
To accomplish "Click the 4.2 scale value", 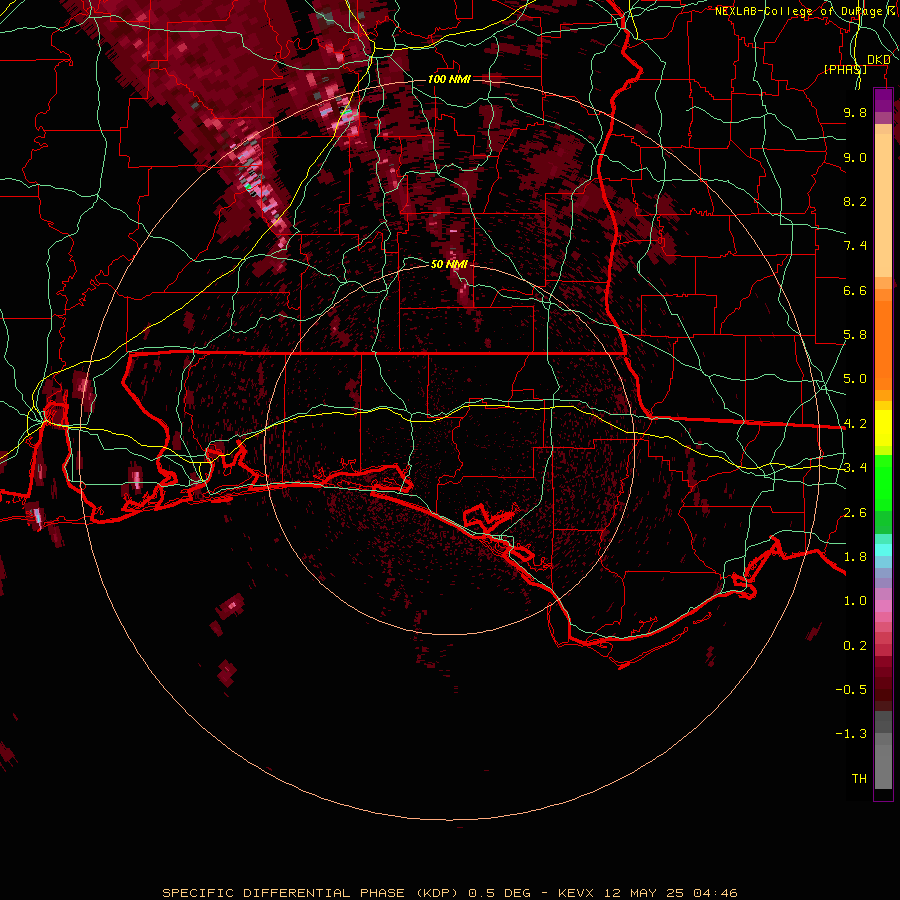I will click(855, 424).
